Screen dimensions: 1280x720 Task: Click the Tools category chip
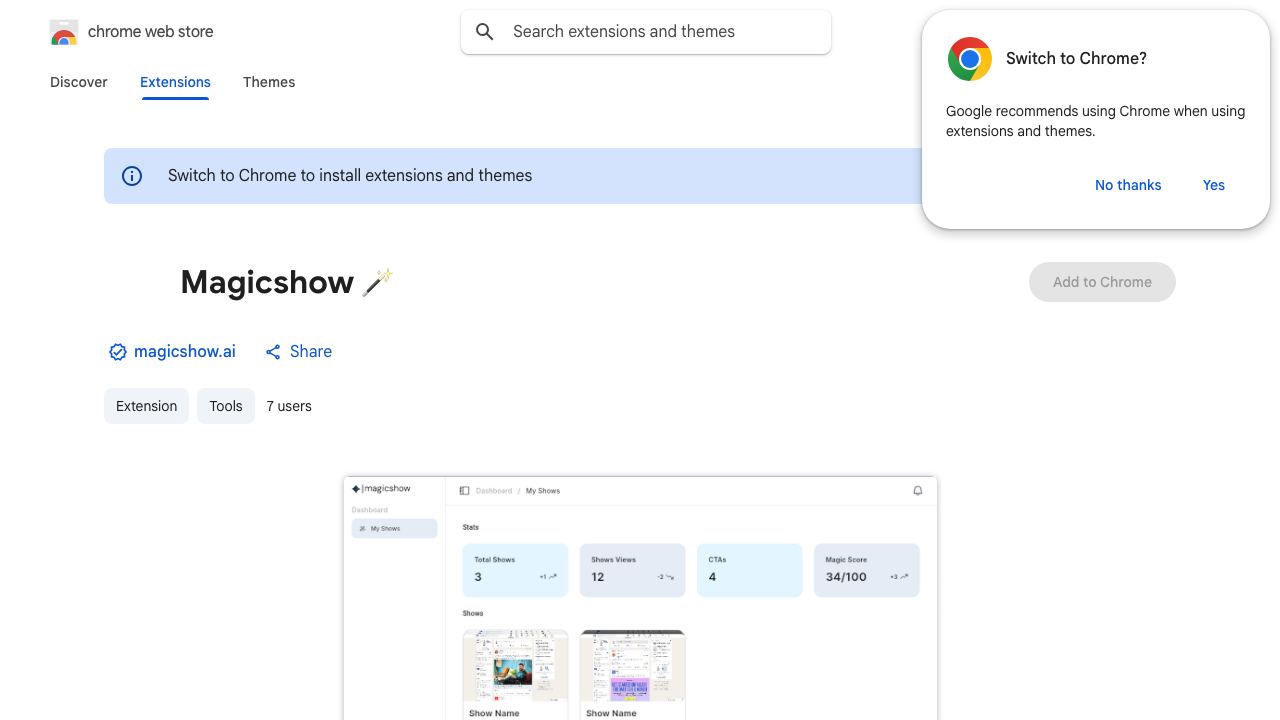point(226,406)
